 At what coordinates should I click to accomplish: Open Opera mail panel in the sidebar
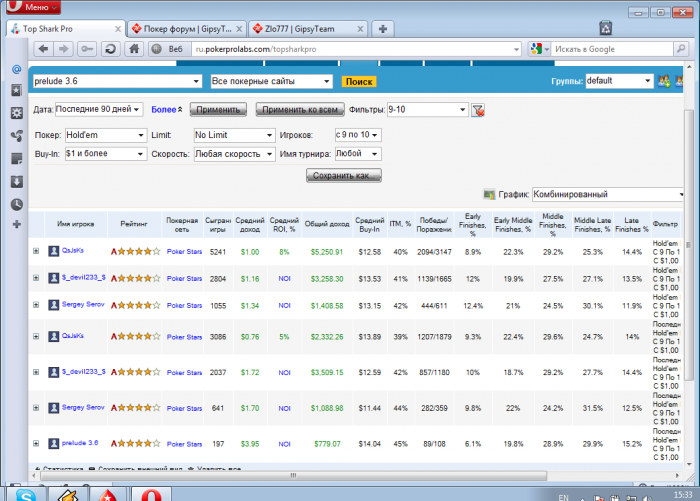pos(16,69)
